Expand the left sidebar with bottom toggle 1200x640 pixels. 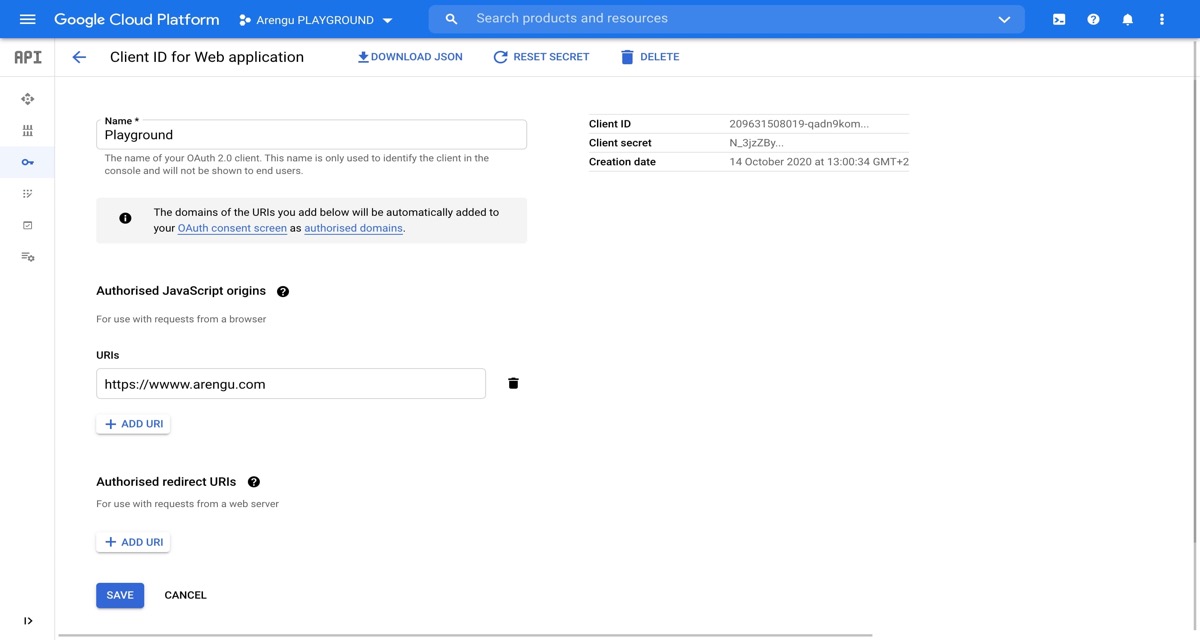tap(27, 621)
